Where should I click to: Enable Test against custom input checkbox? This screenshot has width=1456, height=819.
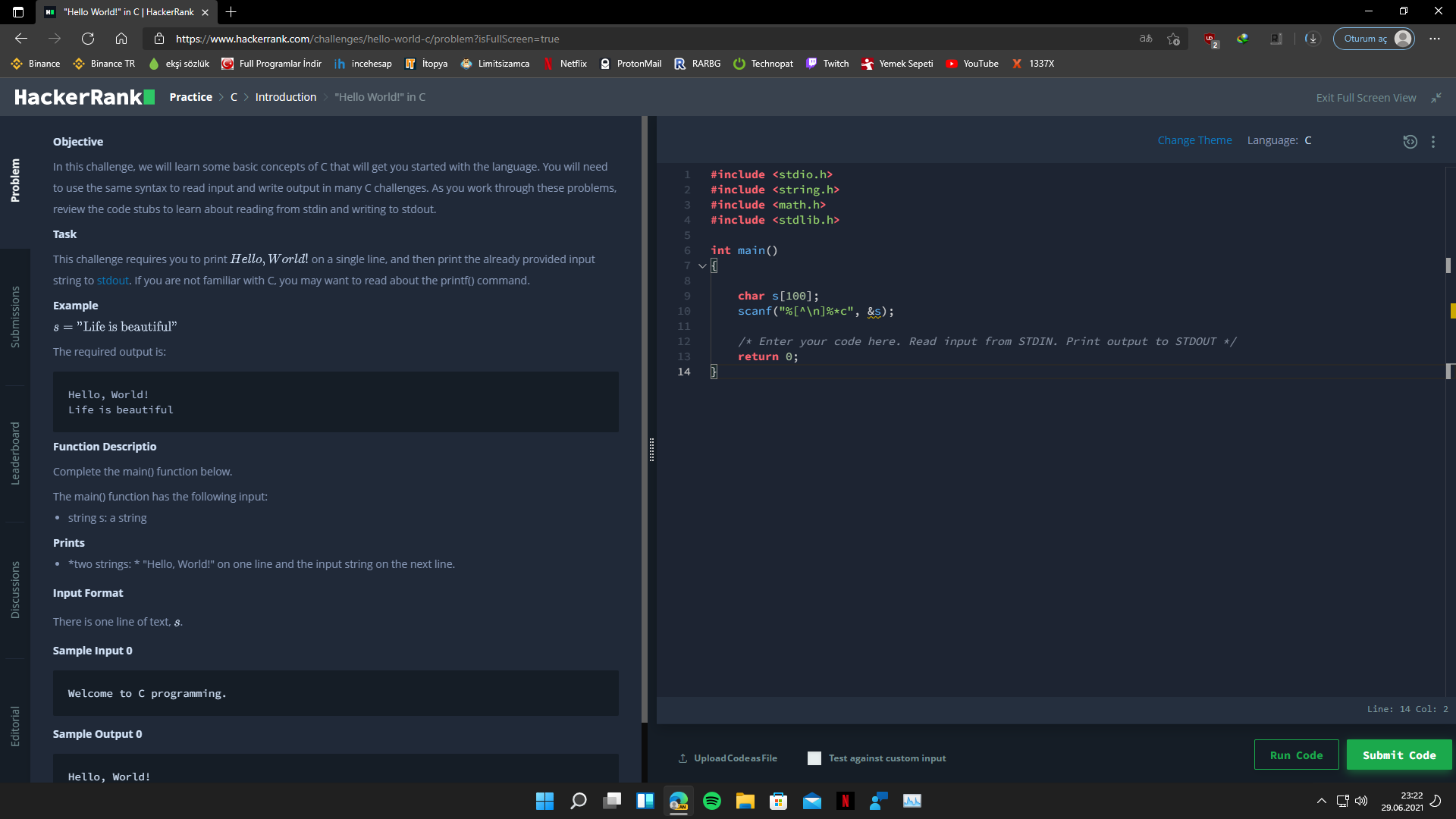pos(814,758)
